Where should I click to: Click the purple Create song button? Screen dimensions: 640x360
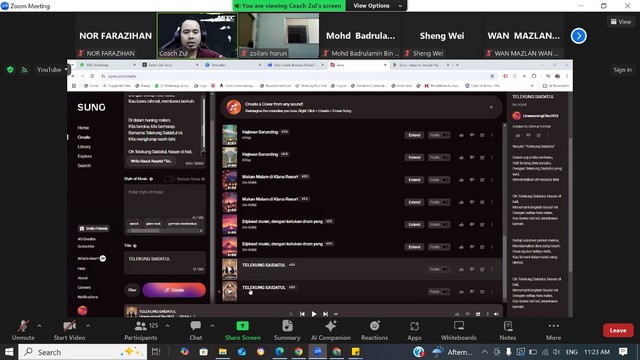174,290
